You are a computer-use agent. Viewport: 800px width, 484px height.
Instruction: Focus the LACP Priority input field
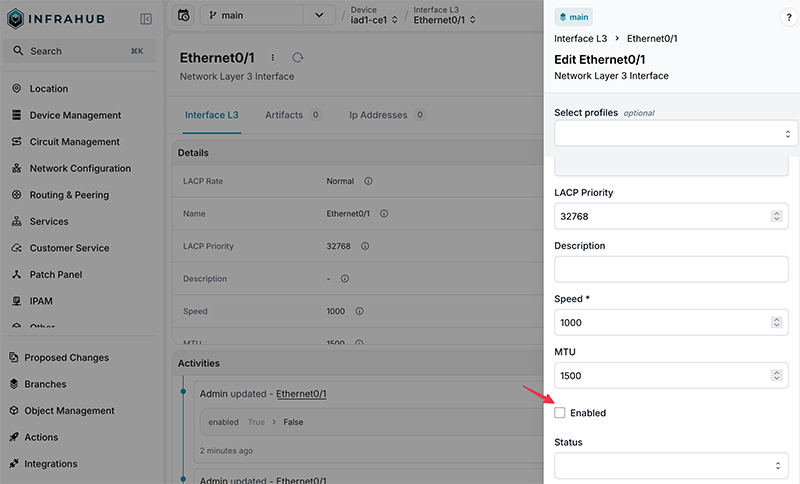pos(671,216)
